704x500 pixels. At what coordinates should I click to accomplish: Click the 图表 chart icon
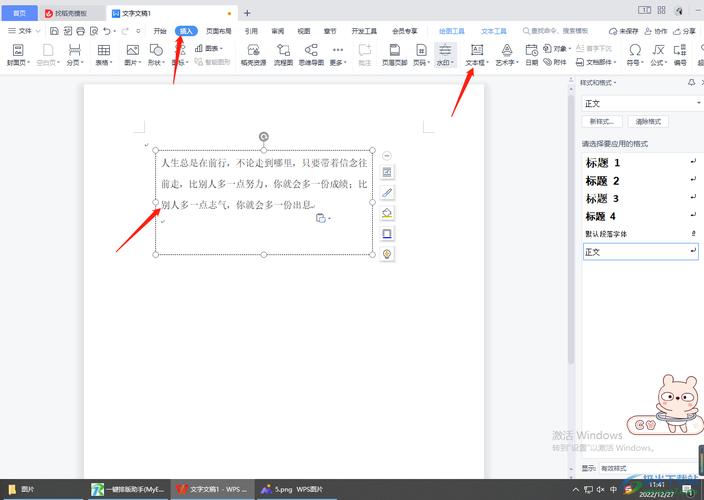(209, 48)
